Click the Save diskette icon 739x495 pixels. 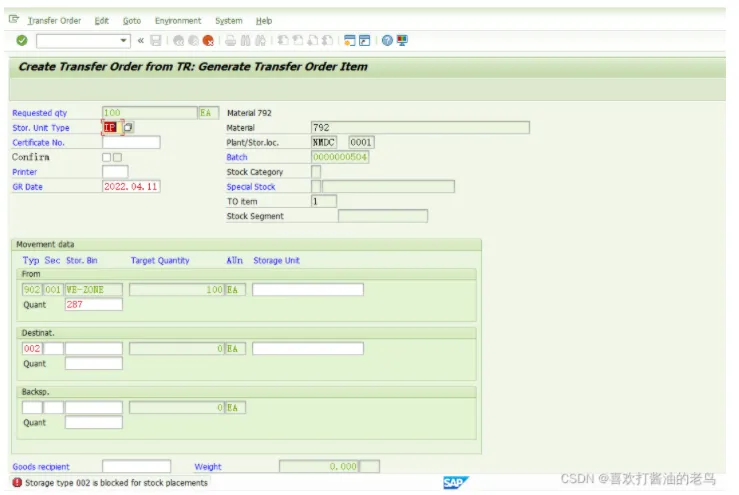(x=156, y=41)
